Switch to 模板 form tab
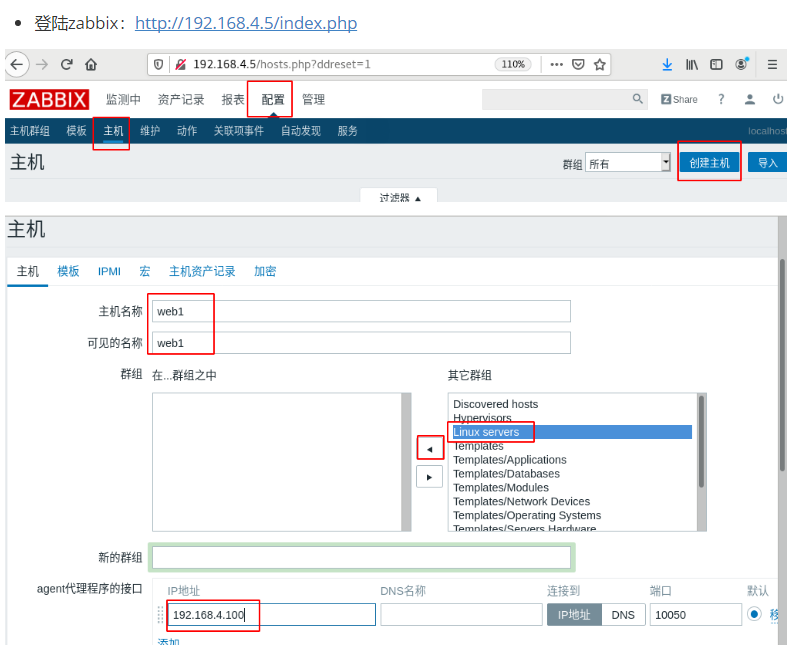799x648 pixels. tap(68, 271)
